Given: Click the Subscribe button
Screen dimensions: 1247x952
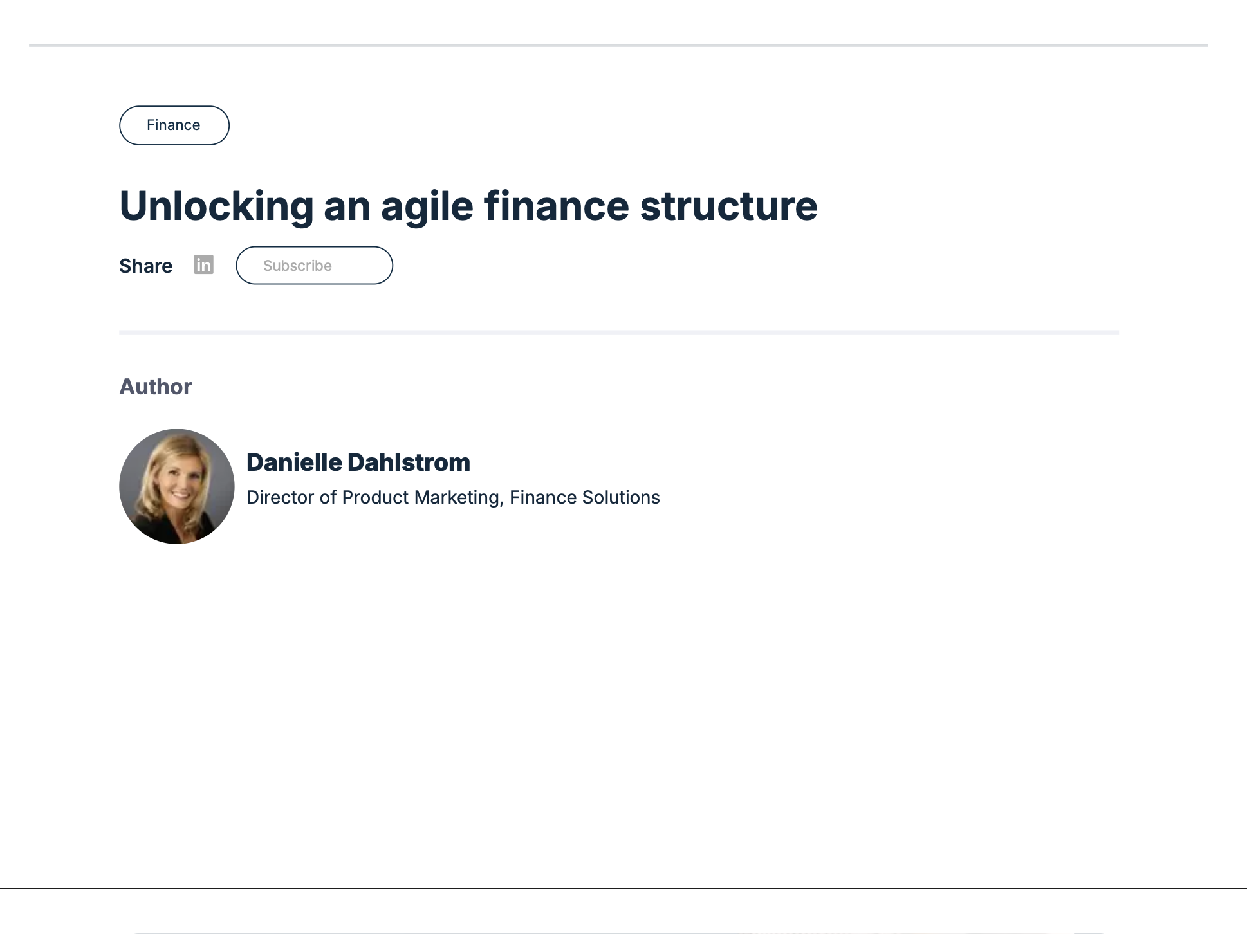Looking at the screenshot, I should click(x=314, y=266).
